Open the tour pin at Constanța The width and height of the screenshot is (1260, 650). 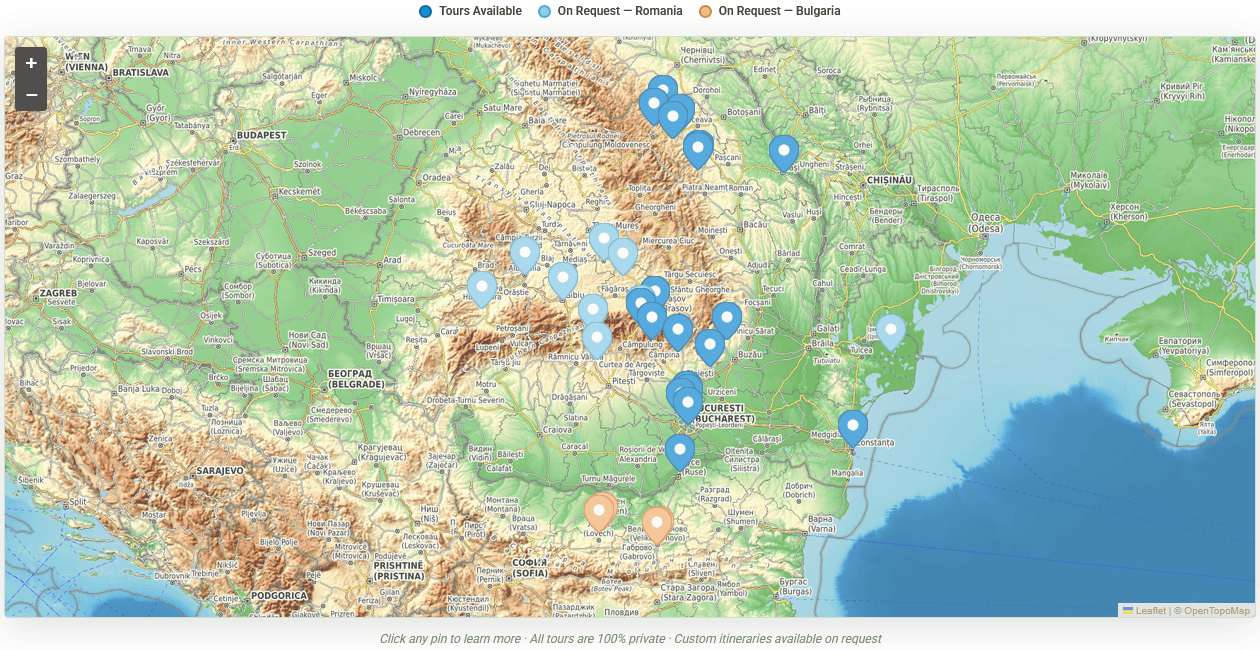pos(853,424)
